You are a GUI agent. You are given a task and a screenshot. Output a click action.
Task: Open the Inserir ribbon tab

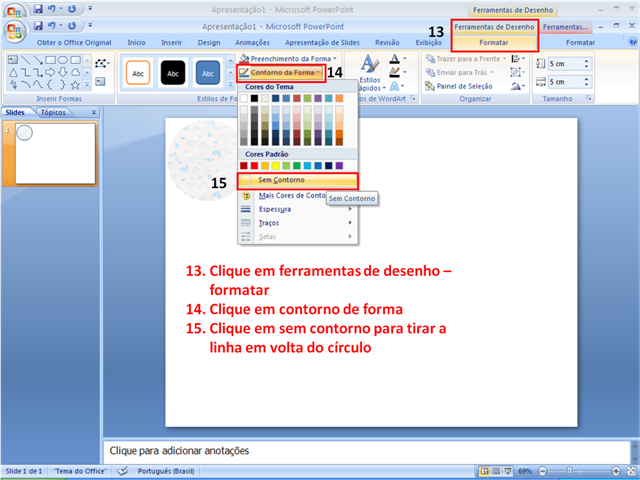171,42
